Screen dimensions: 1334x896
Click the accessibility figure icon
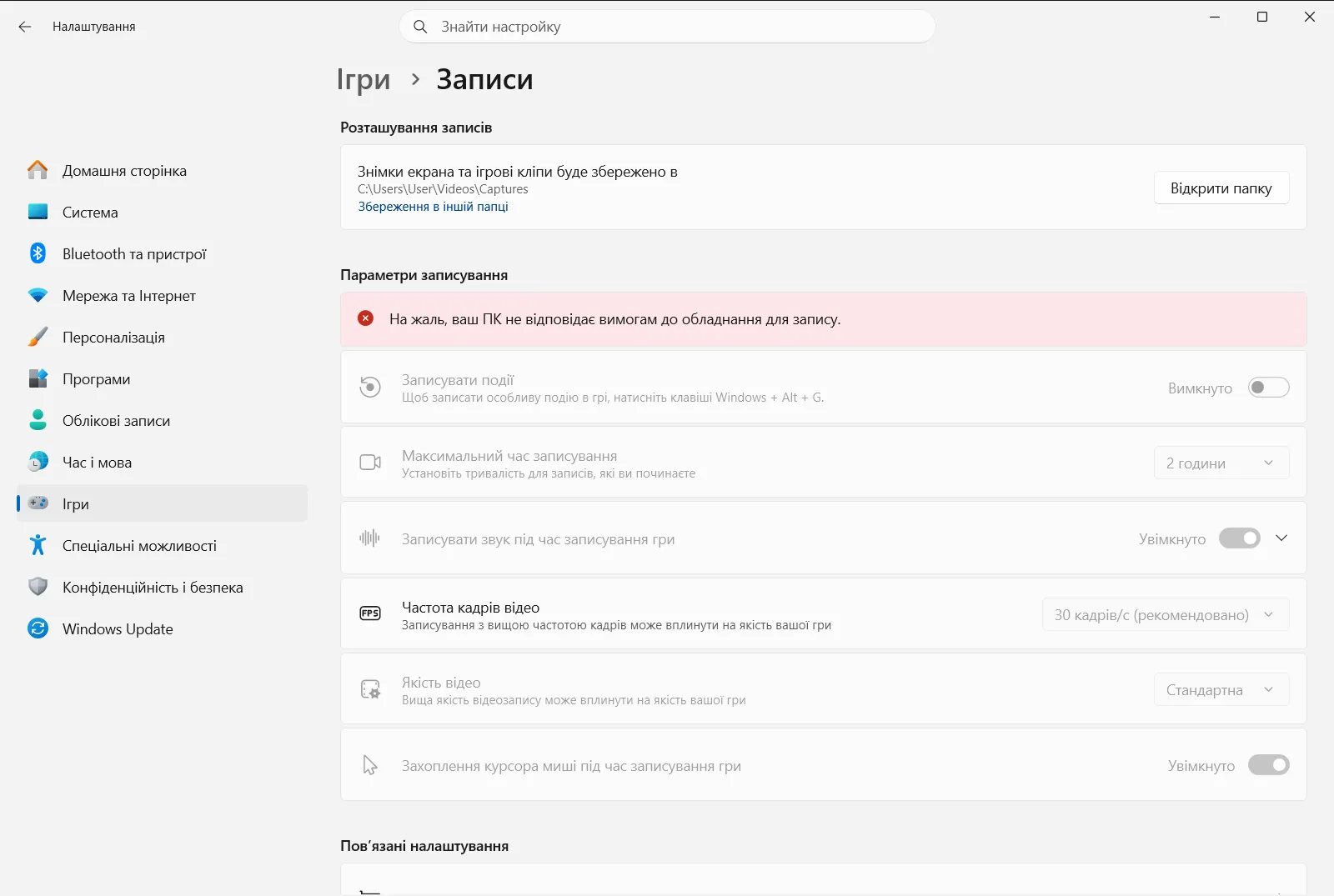pyautogui.click(x=38, y=545)
